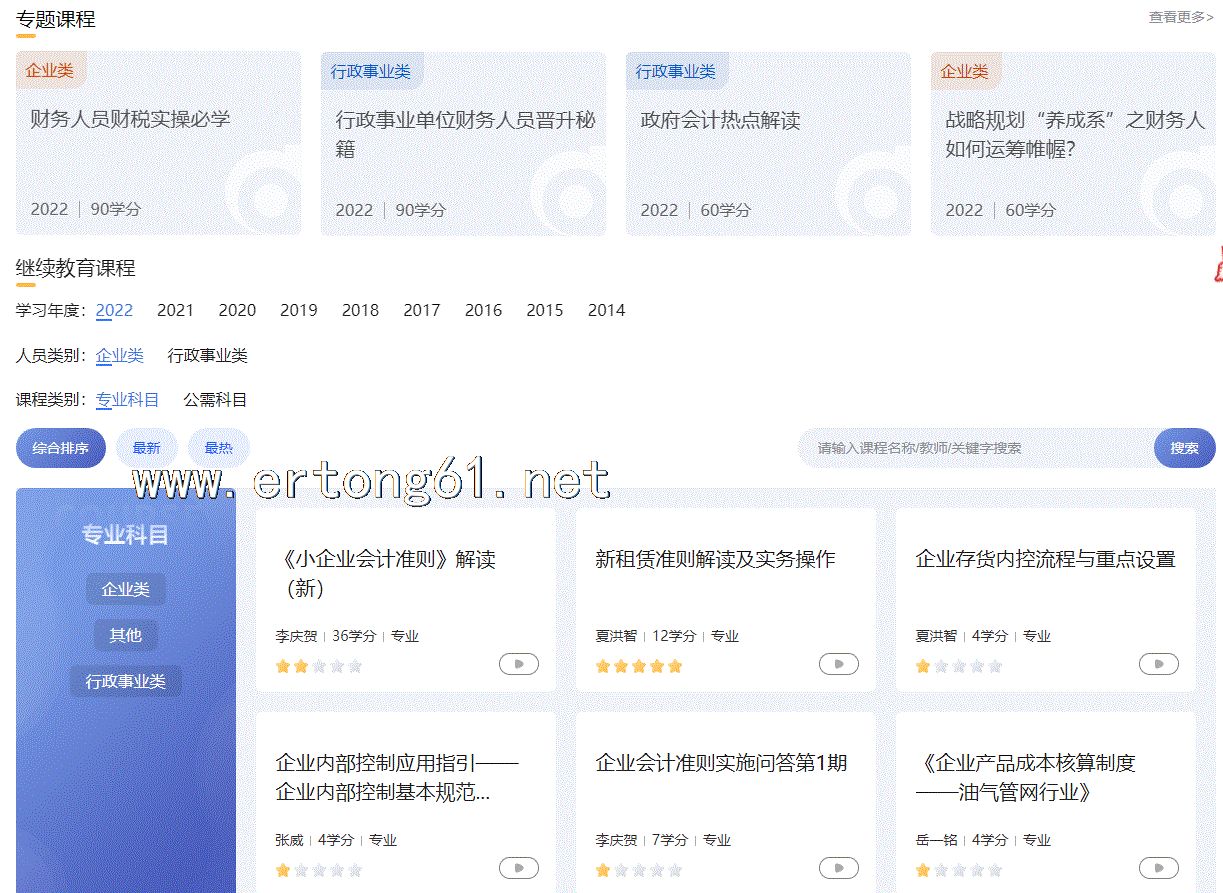
Task: Click play icon on 企业会计准则实施问答第1期 card
Action: point(838,868)
